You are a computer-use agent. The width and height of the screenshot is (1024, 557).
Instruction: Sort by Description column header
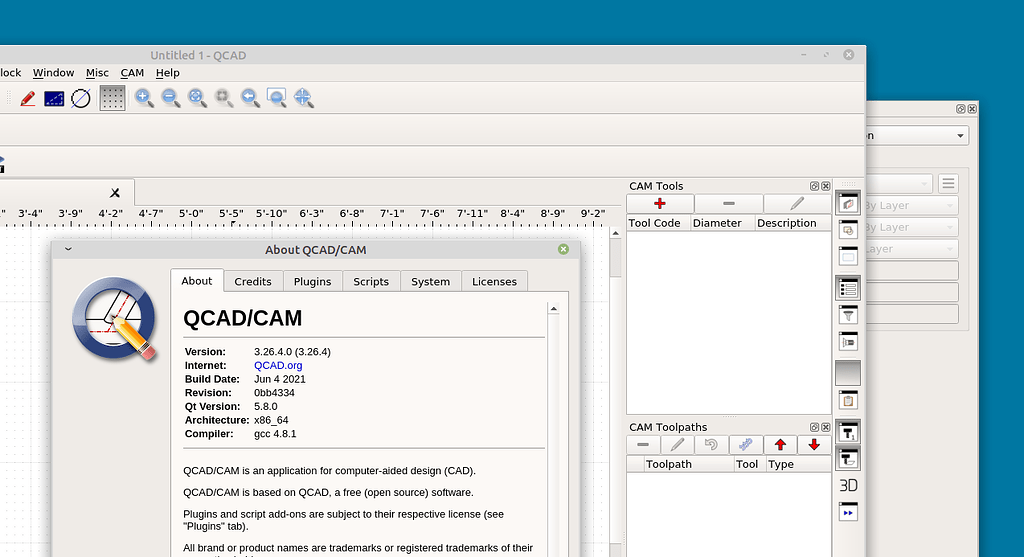tap(792, 223)
